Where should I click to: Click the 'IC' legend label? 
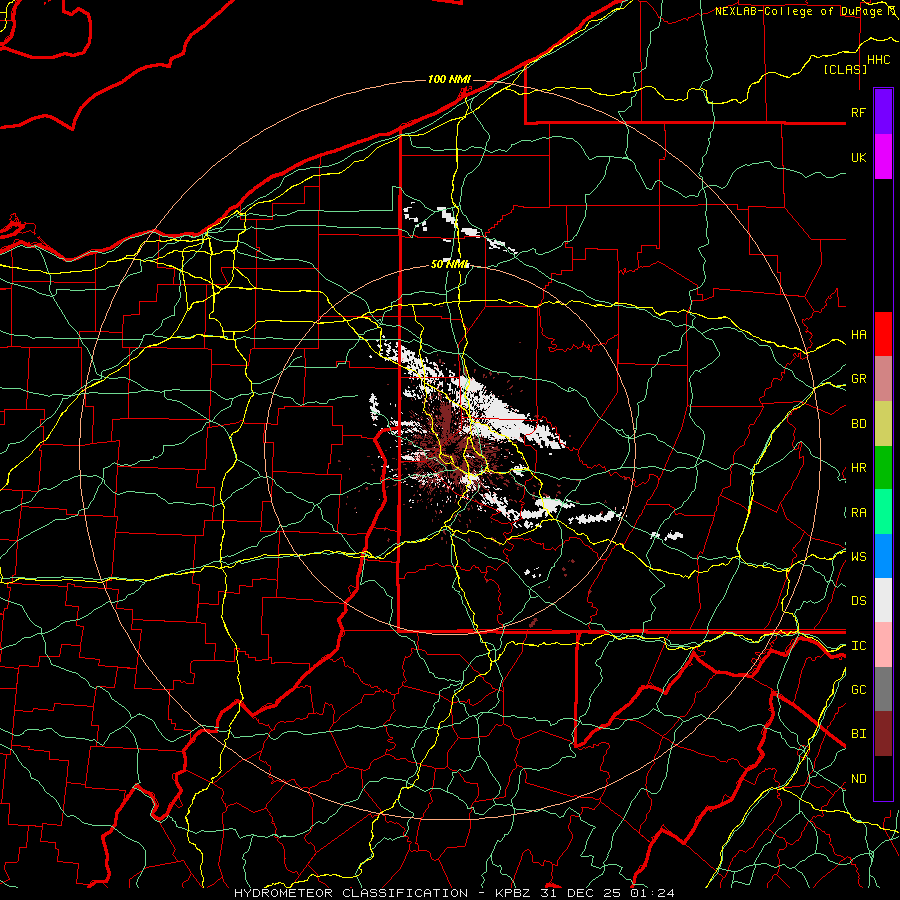[x=858, y=646]
